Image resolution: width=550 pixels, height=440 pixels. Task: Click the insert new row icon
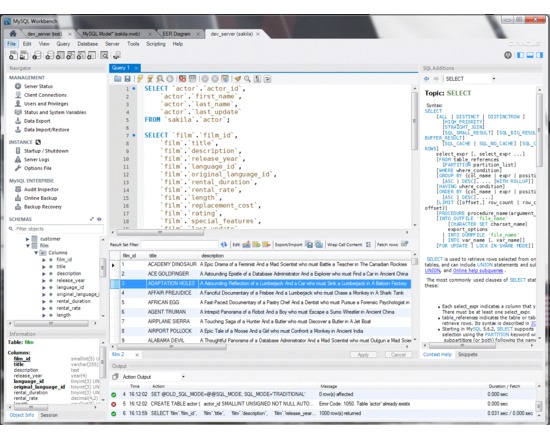(x=256, y=245)
